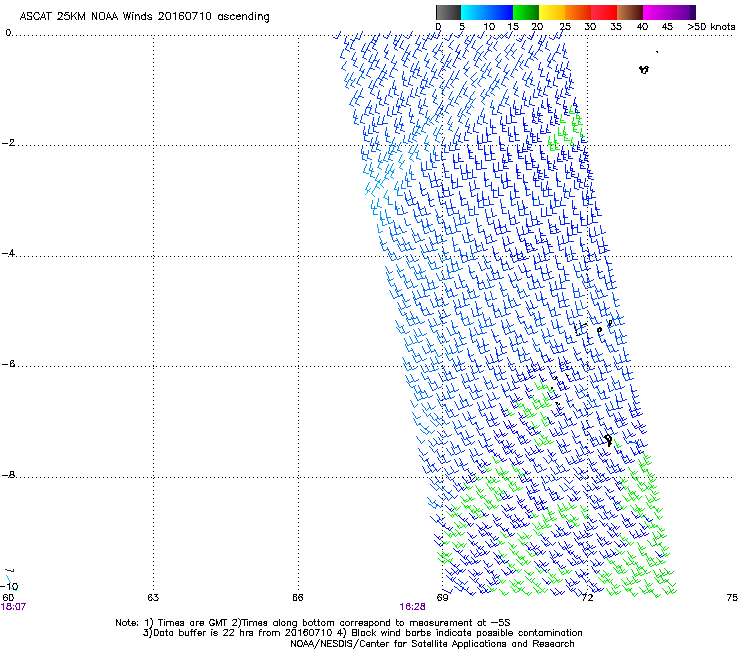
Task: Click the -4 latitude axis label
Action: tap(8, 253)
